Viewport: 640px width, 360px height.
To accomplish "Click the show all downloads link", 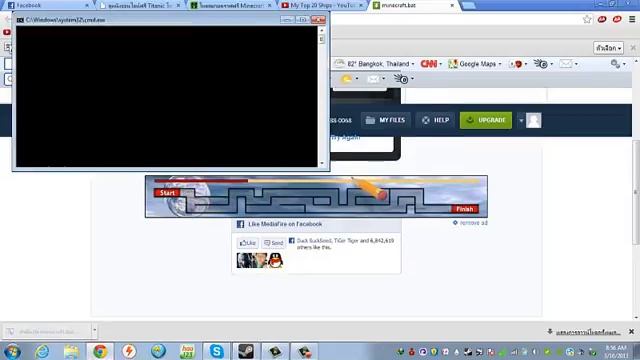I will pyautogui.click(x=588, y=332).
